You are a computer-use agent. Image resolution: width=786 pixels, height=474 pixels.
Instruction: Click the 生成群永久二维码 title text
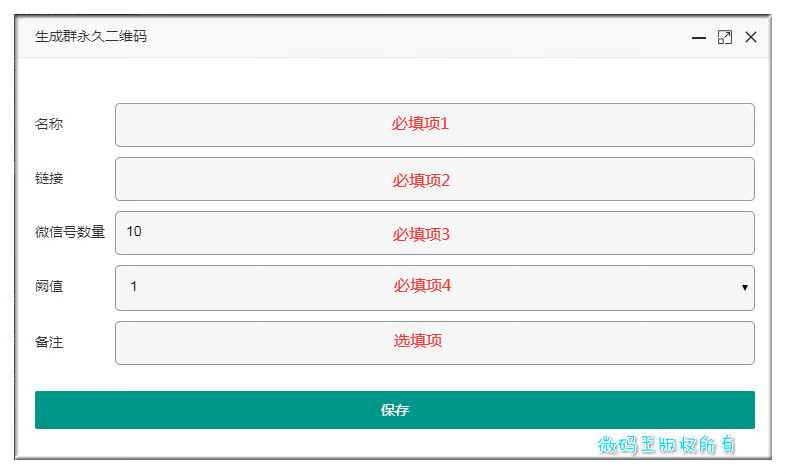[x=91, y=37]
